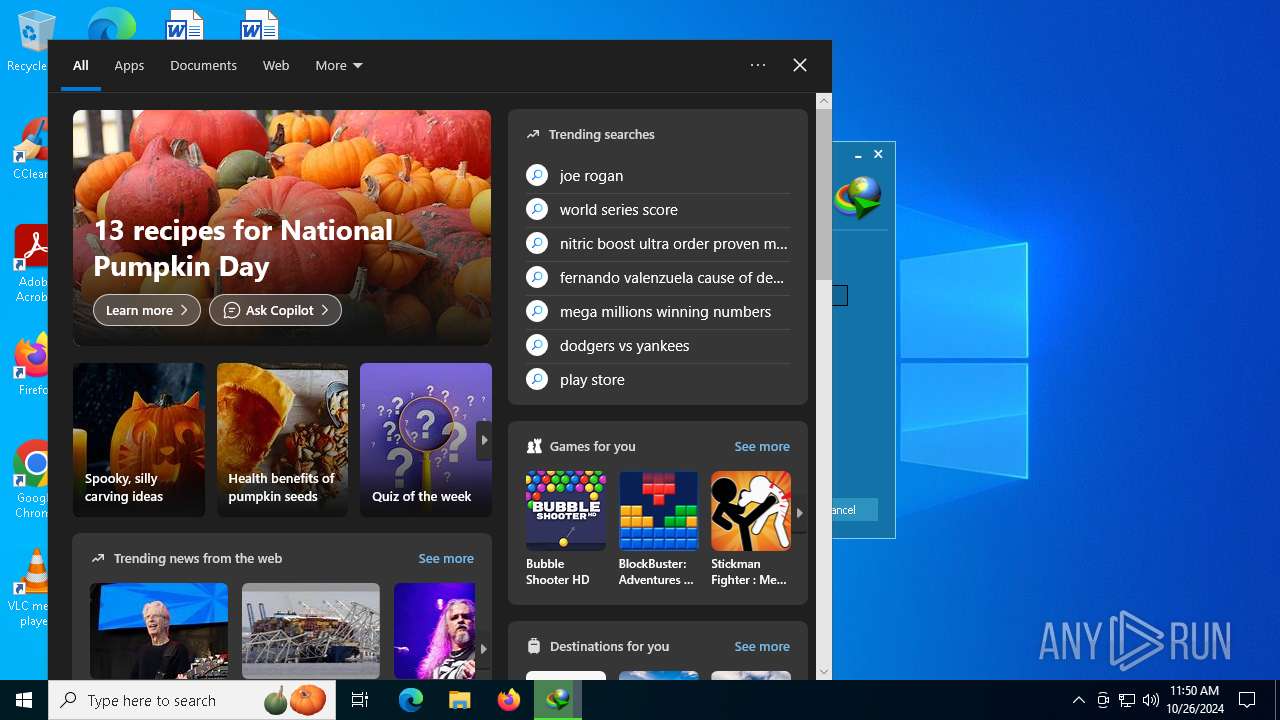Open Stickman Fighter game
This screenshot has height=720, width=1280.
click(x=751, y=529)
